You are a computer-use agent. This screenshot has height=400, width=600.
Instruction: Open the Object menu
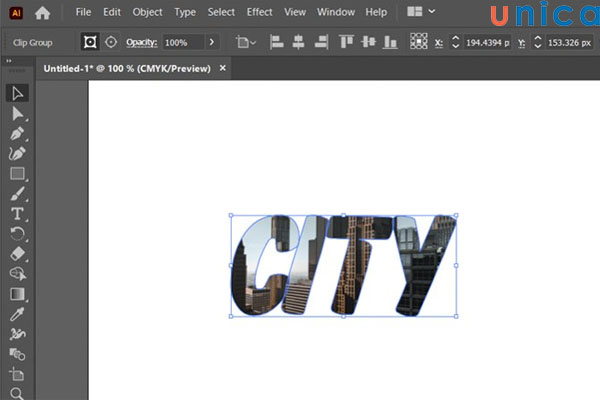147,13
